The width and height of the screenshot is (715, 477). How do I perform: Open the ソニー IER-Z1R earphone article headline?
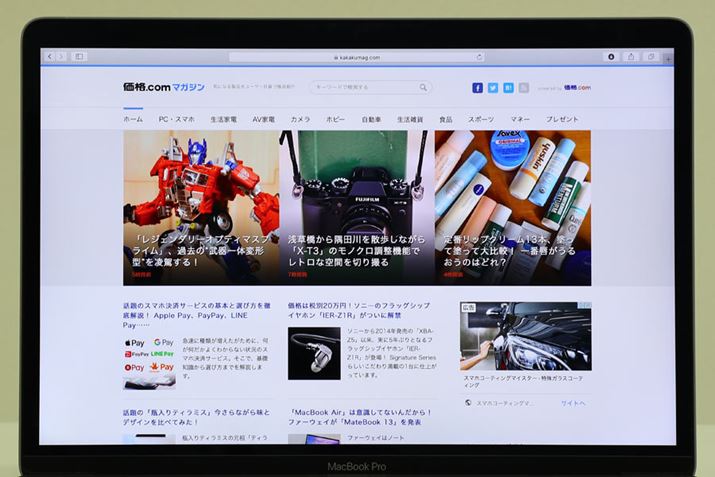point(359,310)
